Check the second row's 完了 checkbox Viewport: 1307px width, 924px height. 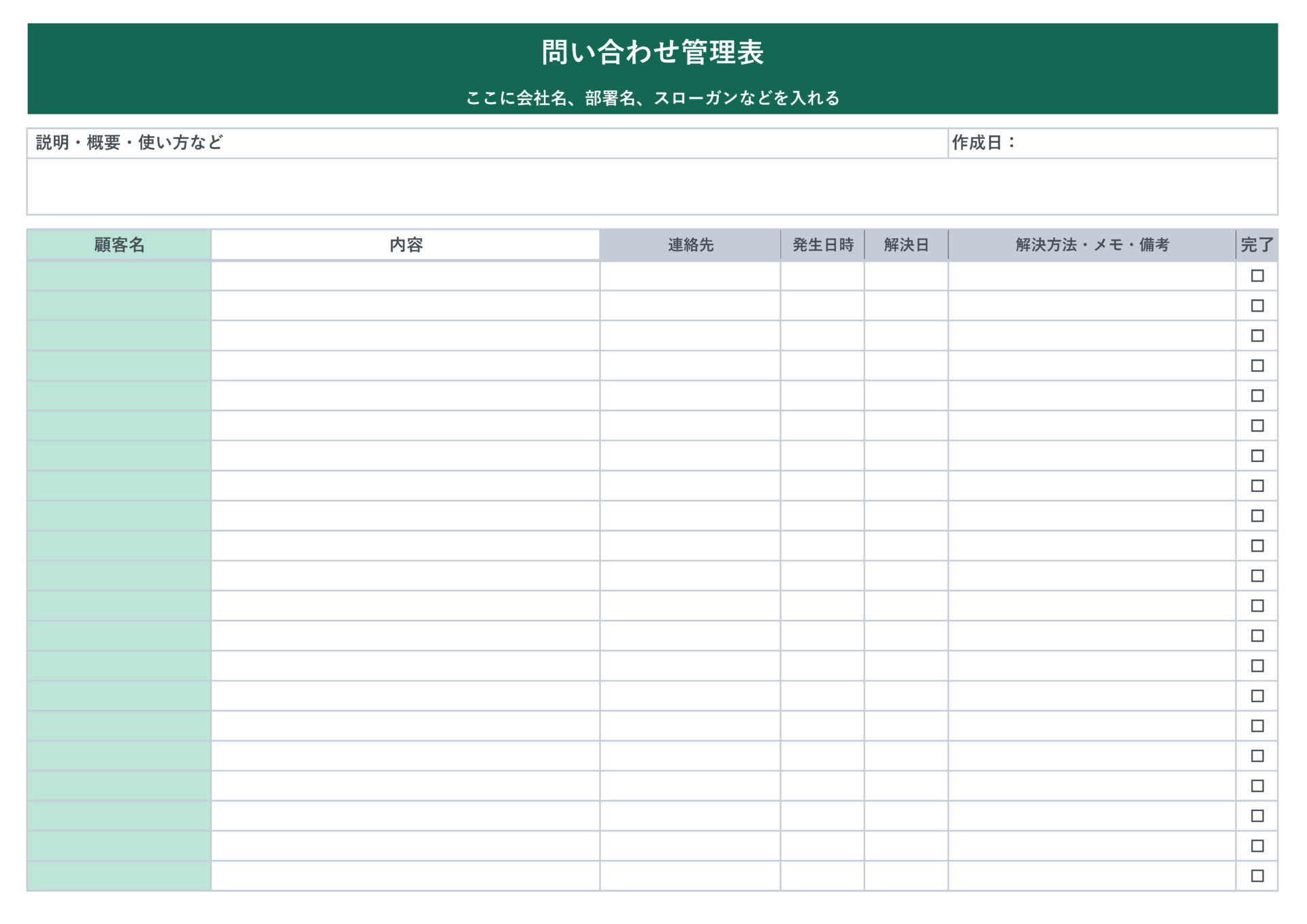pos(1257,306)
